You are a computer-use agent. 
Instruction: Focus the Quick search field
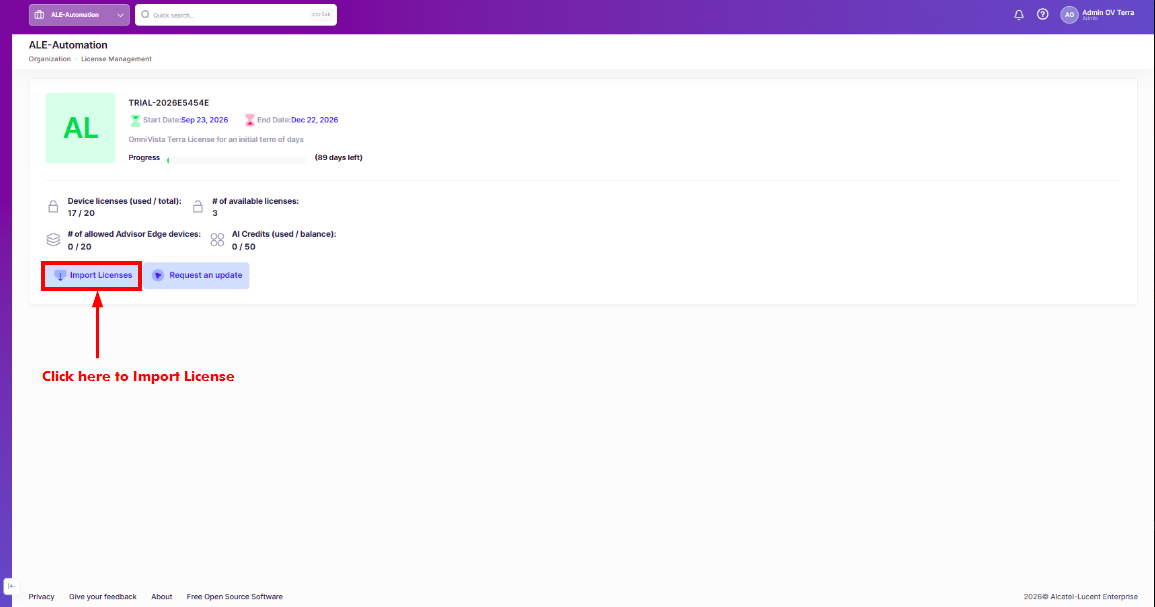[x=236, y=15]
